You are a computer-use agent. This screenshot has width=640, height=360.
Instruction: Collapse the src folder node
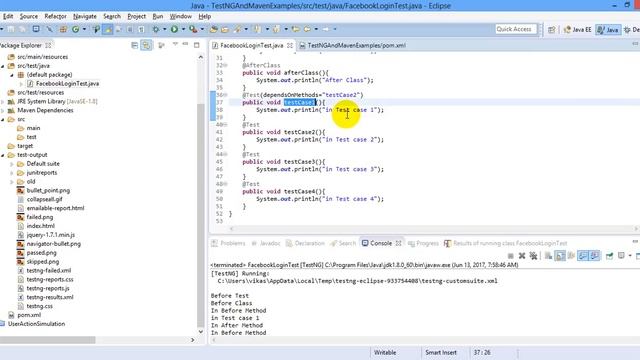click(x=3, y=119)
